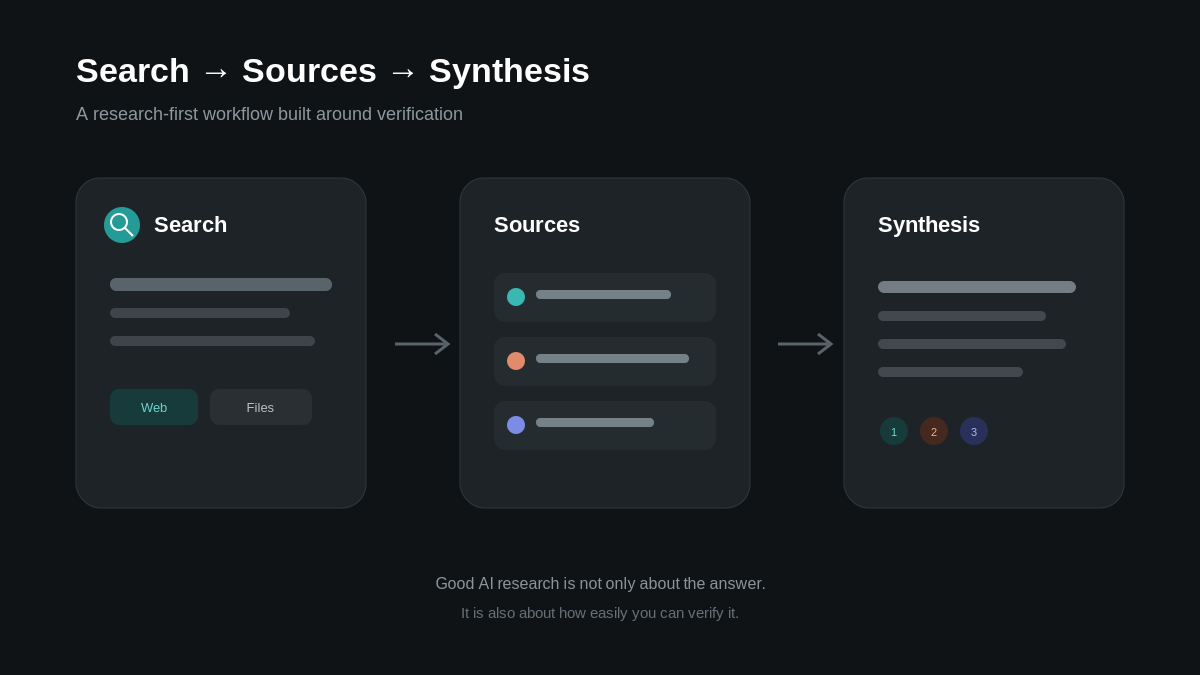This screenshot has width=1200, height=675.
Task: Click 'Good AI research is not only' text
Action: 600,583
